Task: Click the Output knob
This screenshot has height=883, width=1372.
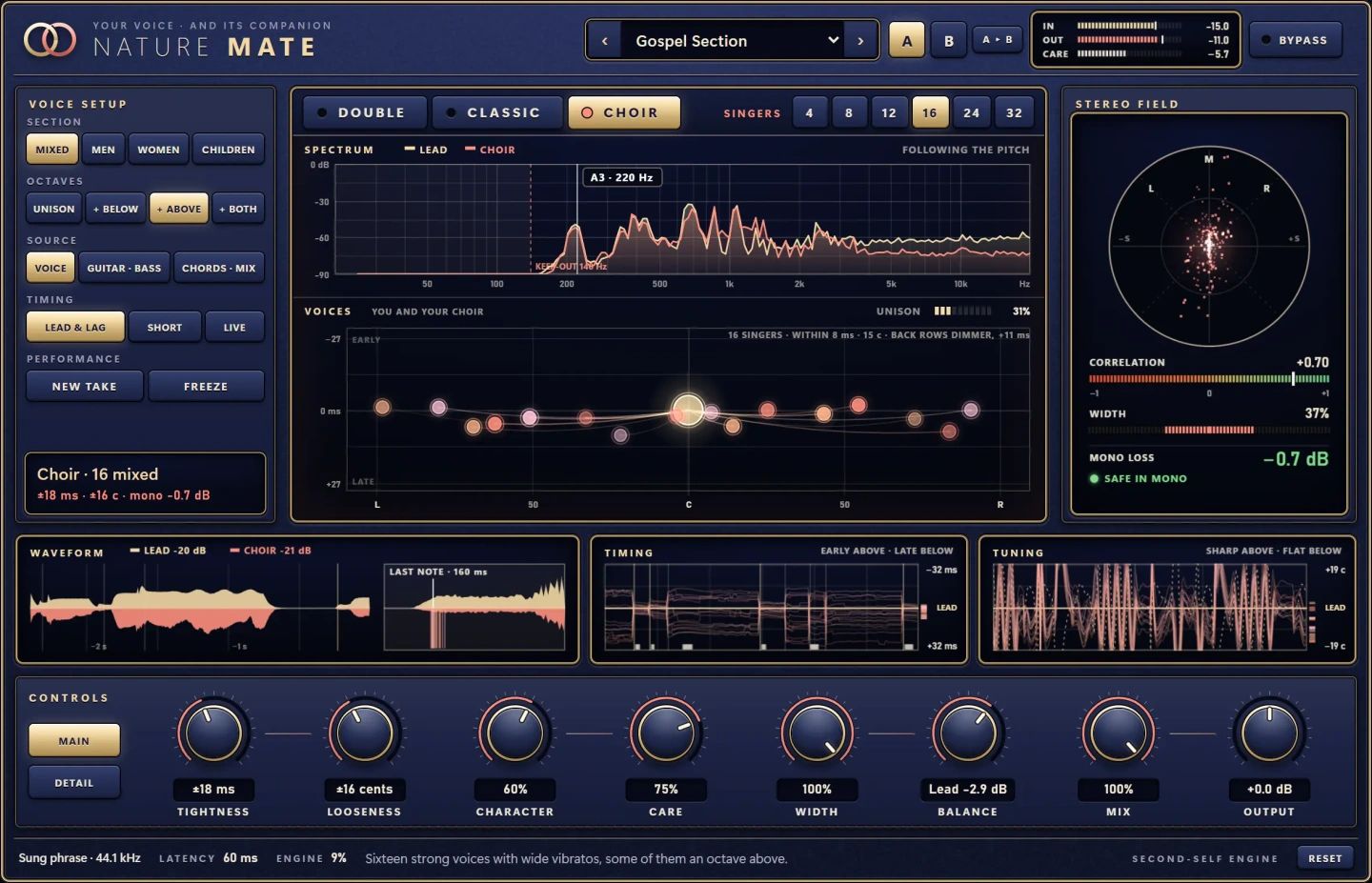Action: (1269, 733)
